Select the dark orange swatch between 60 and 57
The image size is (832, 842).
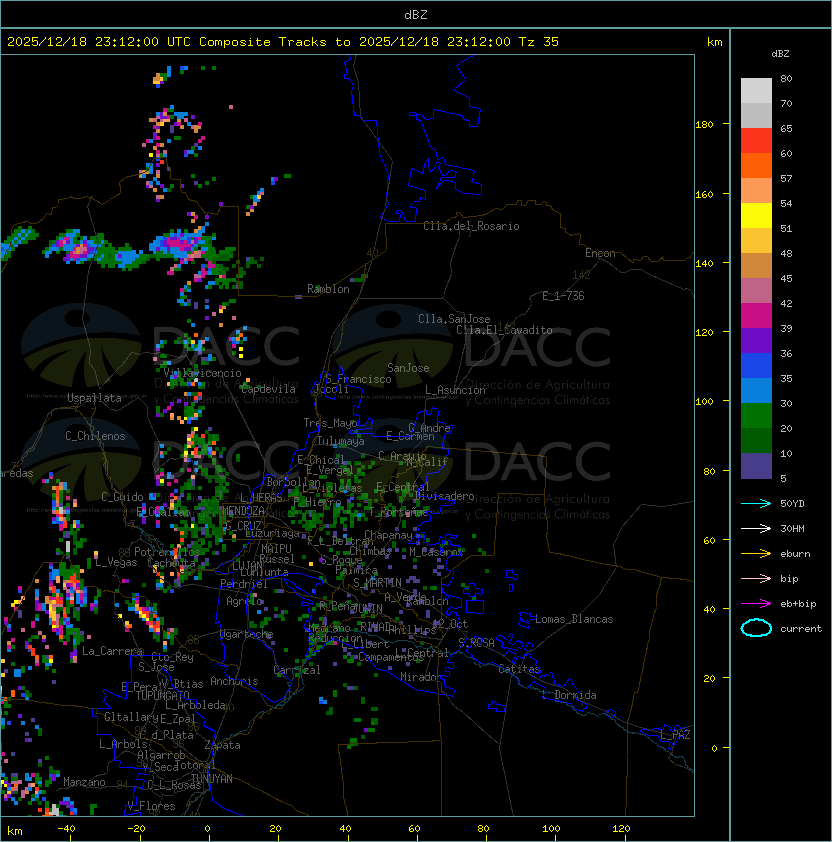pyautogui.click(x=756, y=165)
